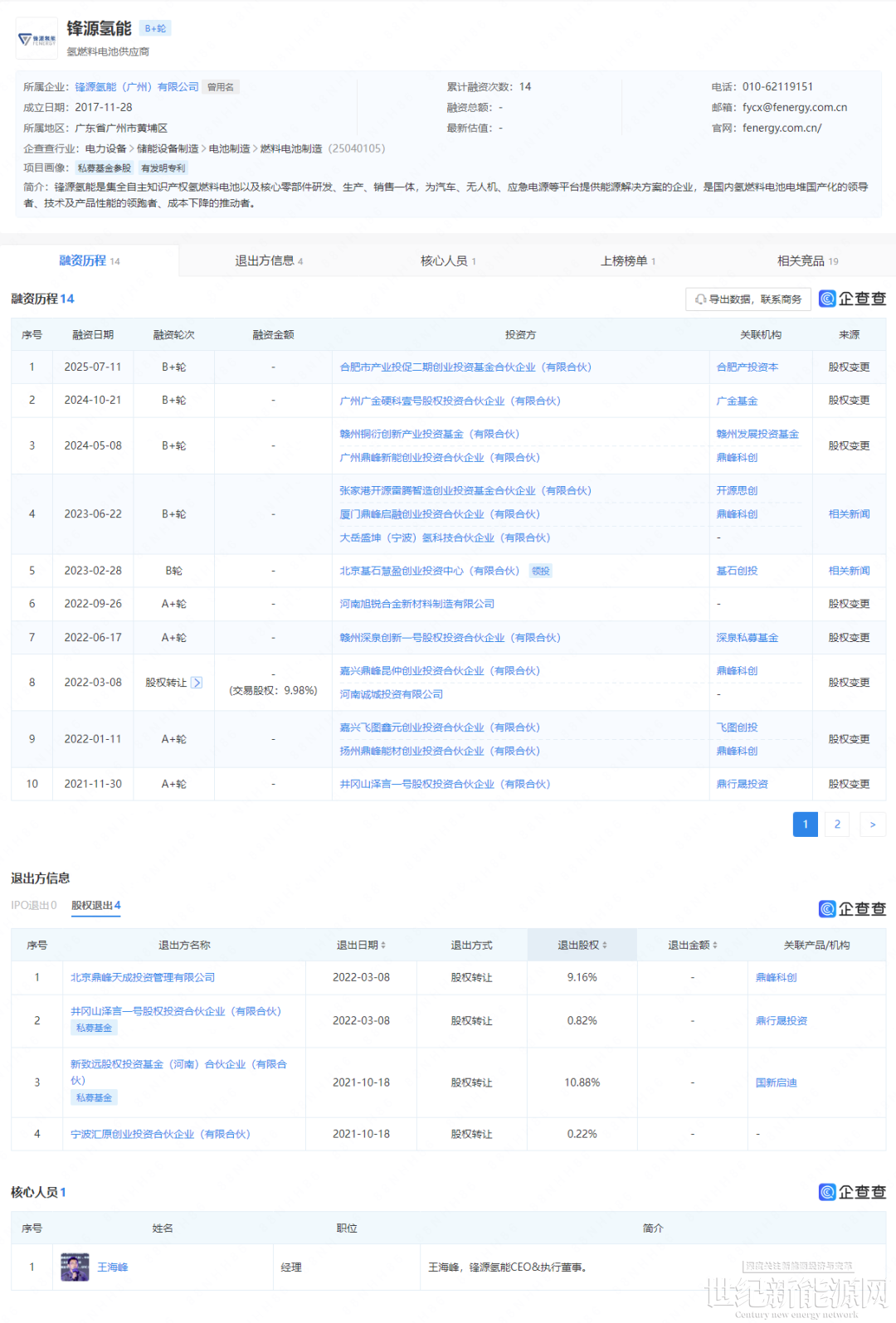Open 相关新闻 link for 2023-06-22 row

[x=849, y=514]
